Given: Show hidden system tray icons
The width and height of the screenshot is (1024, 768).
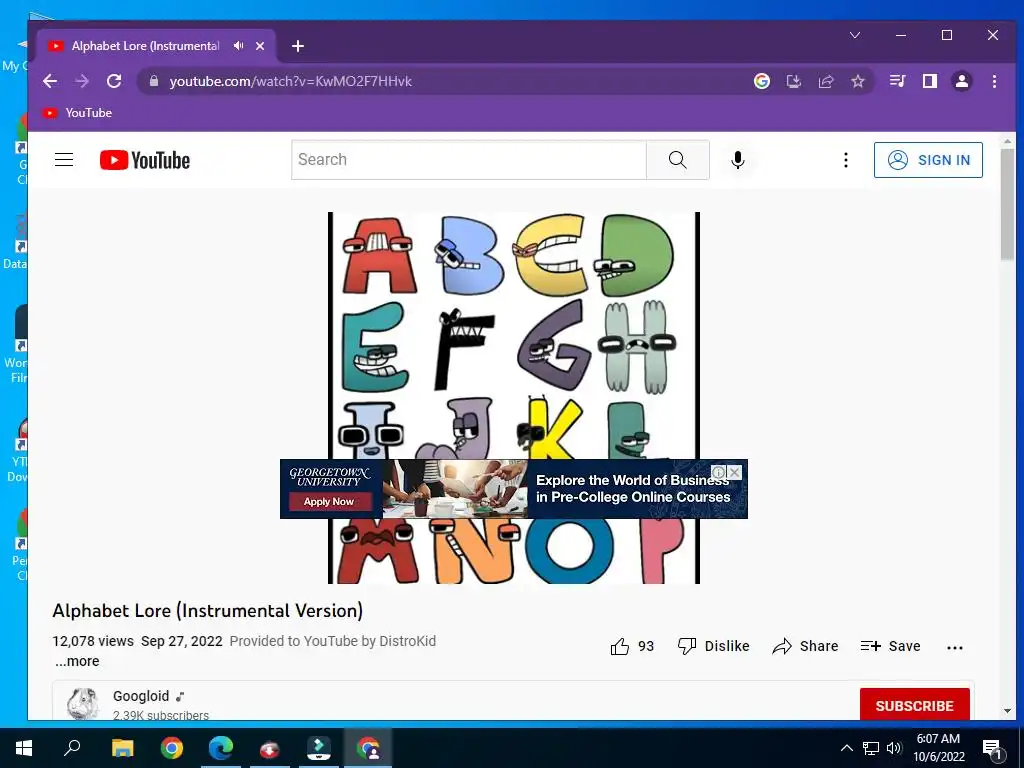Looking at the screenshot, I should point(846,748).
